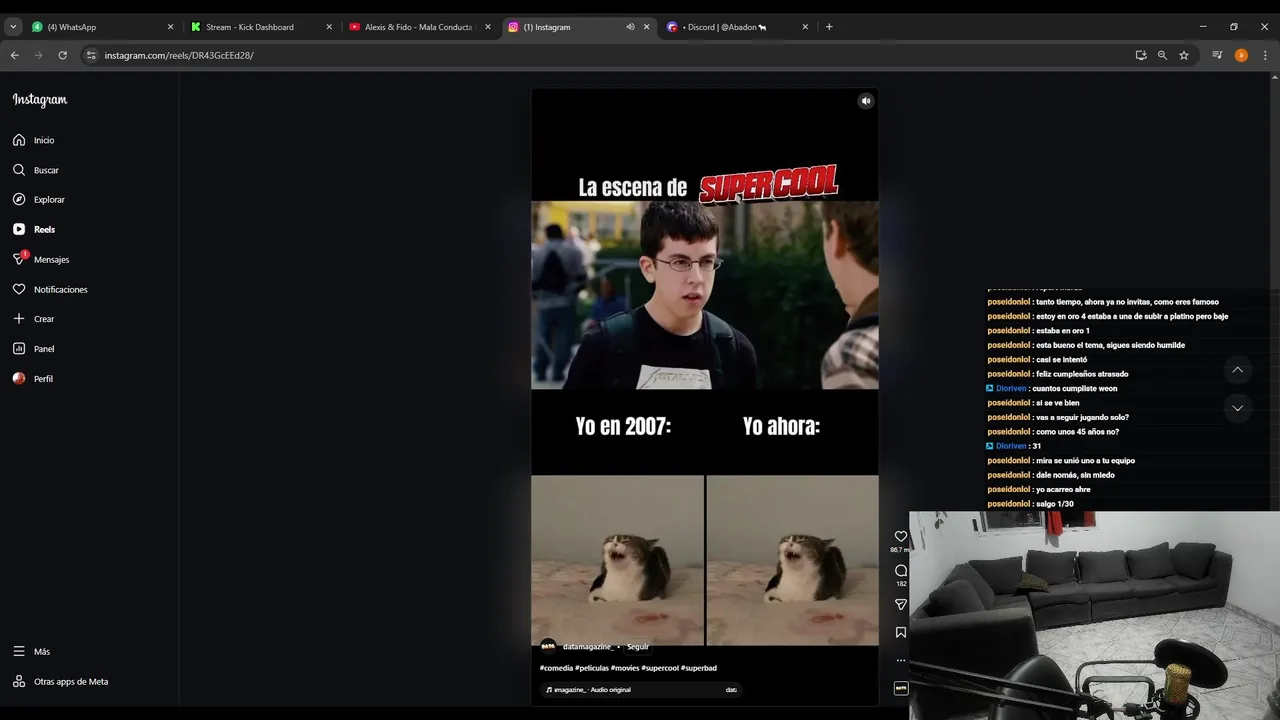Follow datamagazine_ with Seguir button
This screenshot has width=1280, height=720.
(x=638, y=647)
